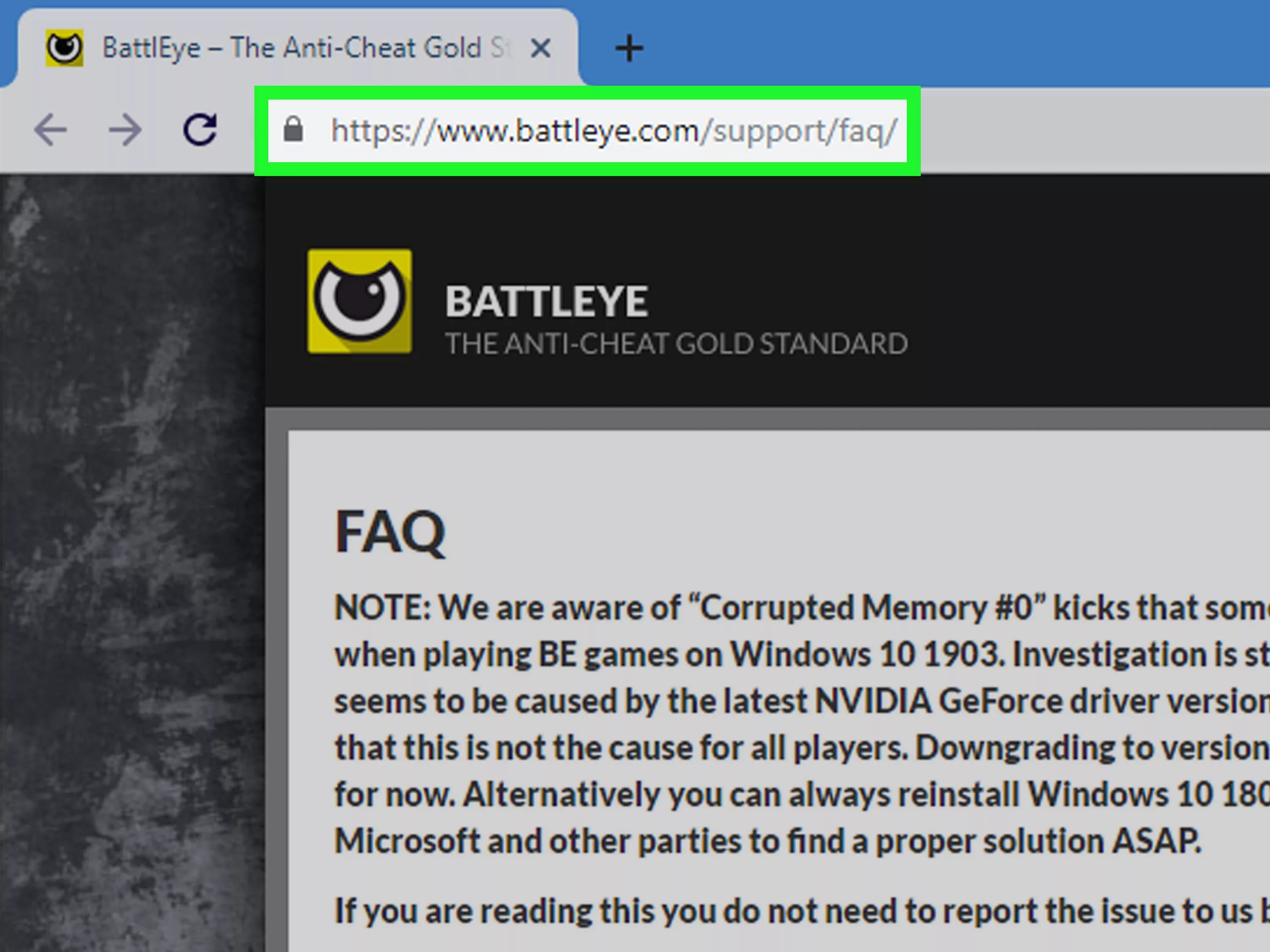Screen dimensions: 1270x952
Task: Click the padlock site security icon
Action: point(293,129)
